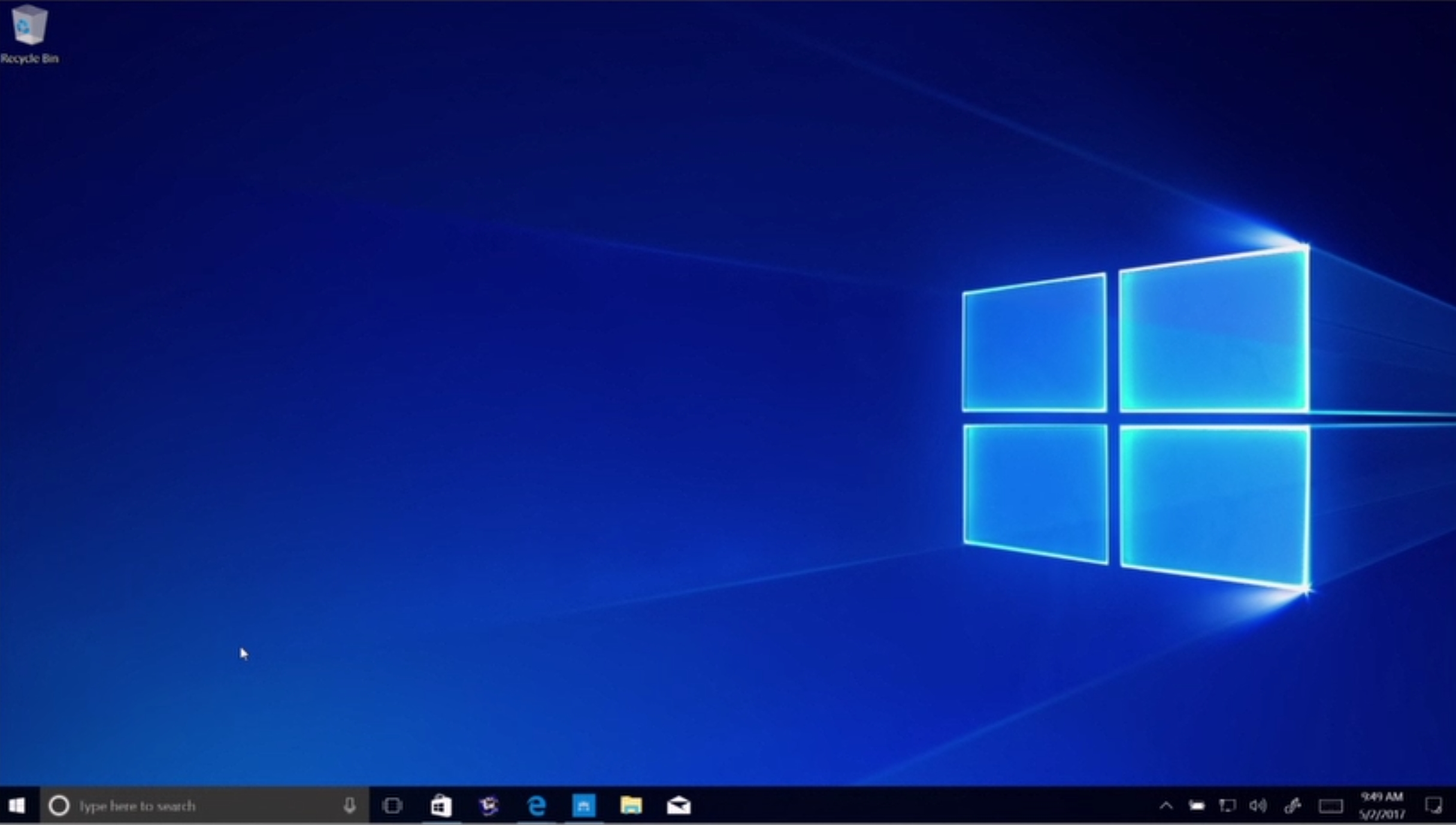Open File Explorer from the taskbar
Image resolution: width=1456 pixels, height=825 pixels.
pyautogui.click(x=631, y=806)
